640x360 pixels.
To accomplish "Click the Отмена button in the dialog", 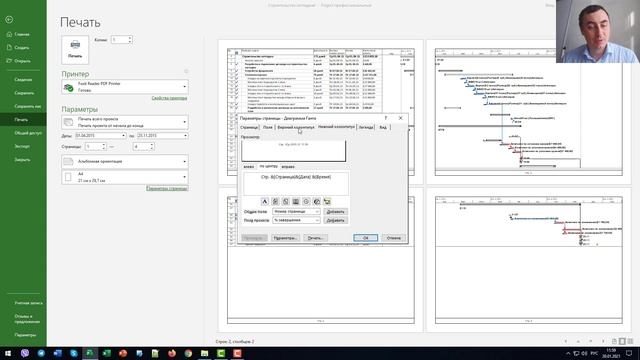I will [393, 238].
